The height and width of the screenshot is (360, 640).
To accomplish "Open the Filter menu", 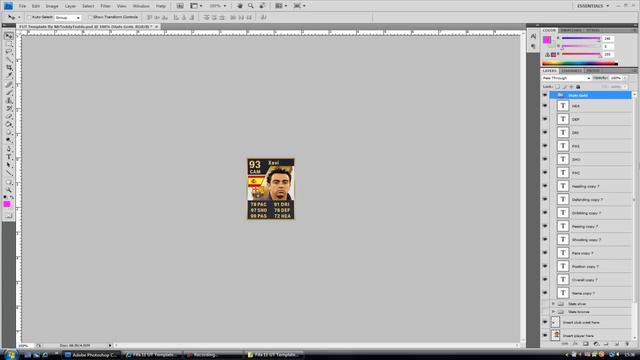I will point(105,6).
